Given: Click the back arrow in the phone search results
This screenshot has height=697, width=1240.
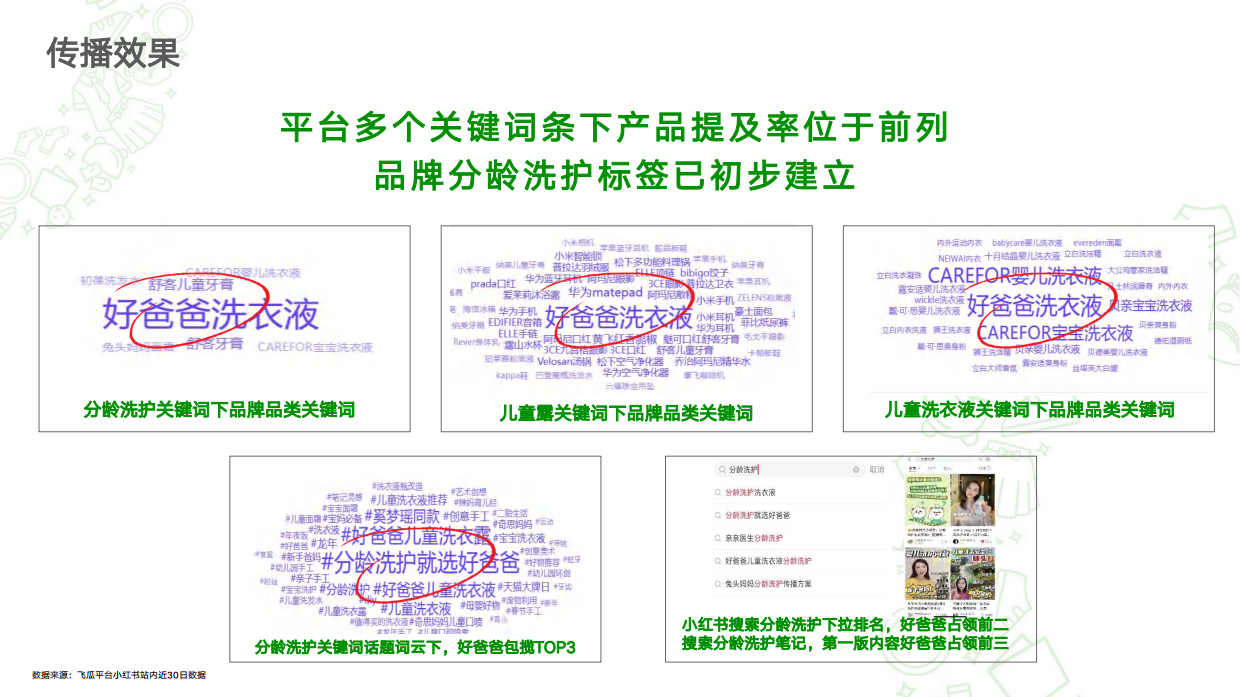Looking at the screenshot, I should [x=909, y=459].
